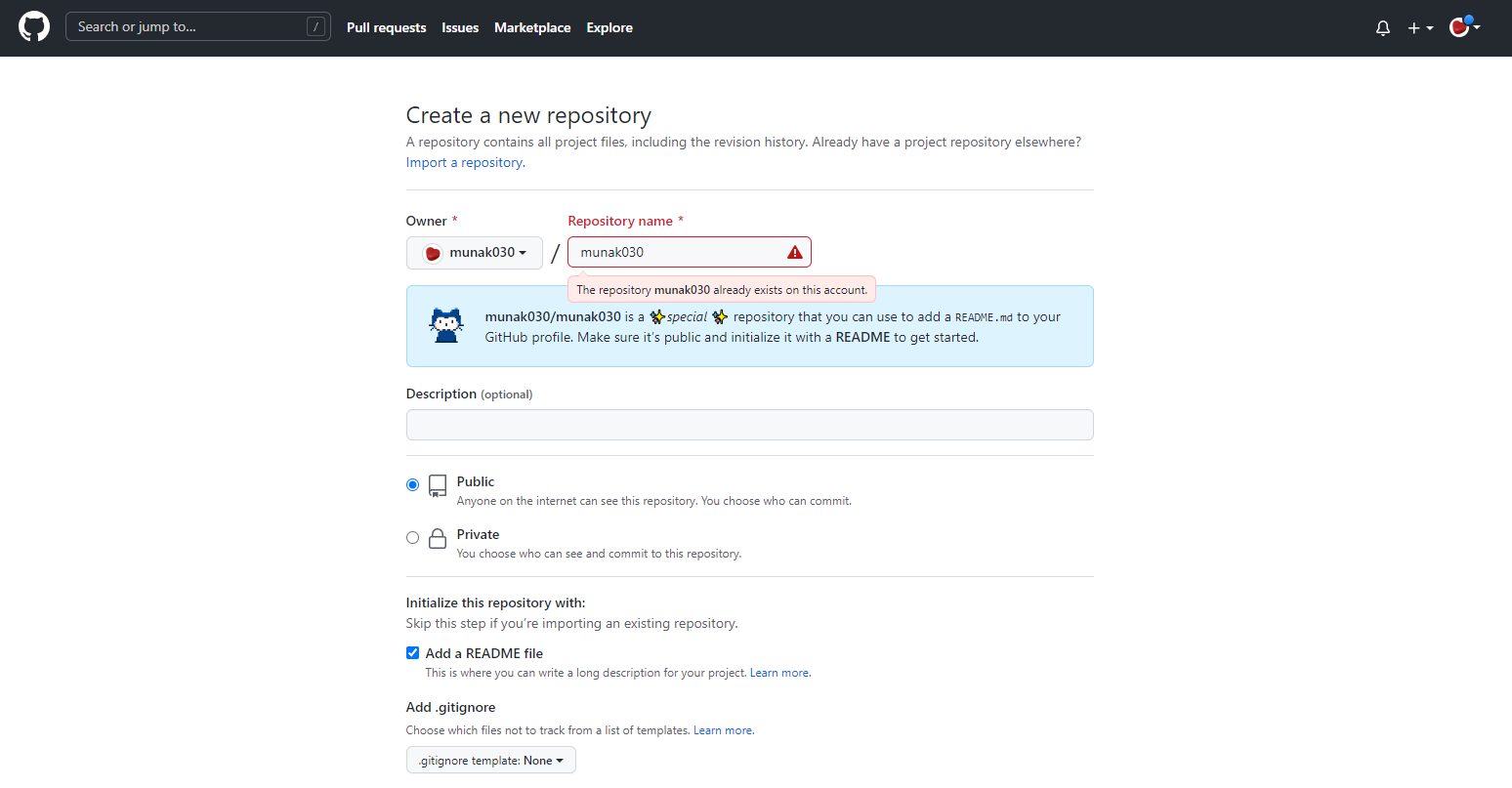Click the owner avatar next to munak030

click(x=431, y=252)
